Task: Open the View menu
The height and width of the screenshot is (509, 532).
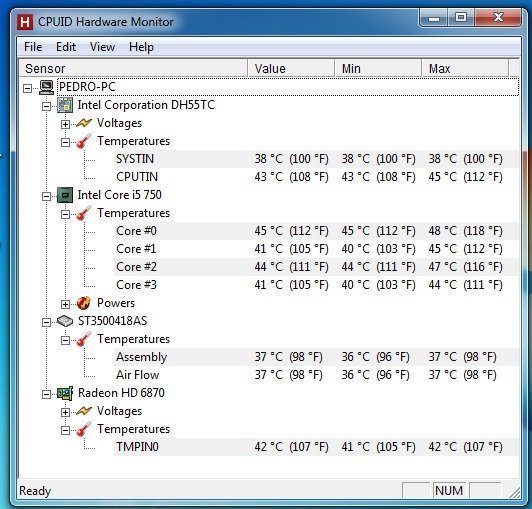Action: [x=102, y=47]
